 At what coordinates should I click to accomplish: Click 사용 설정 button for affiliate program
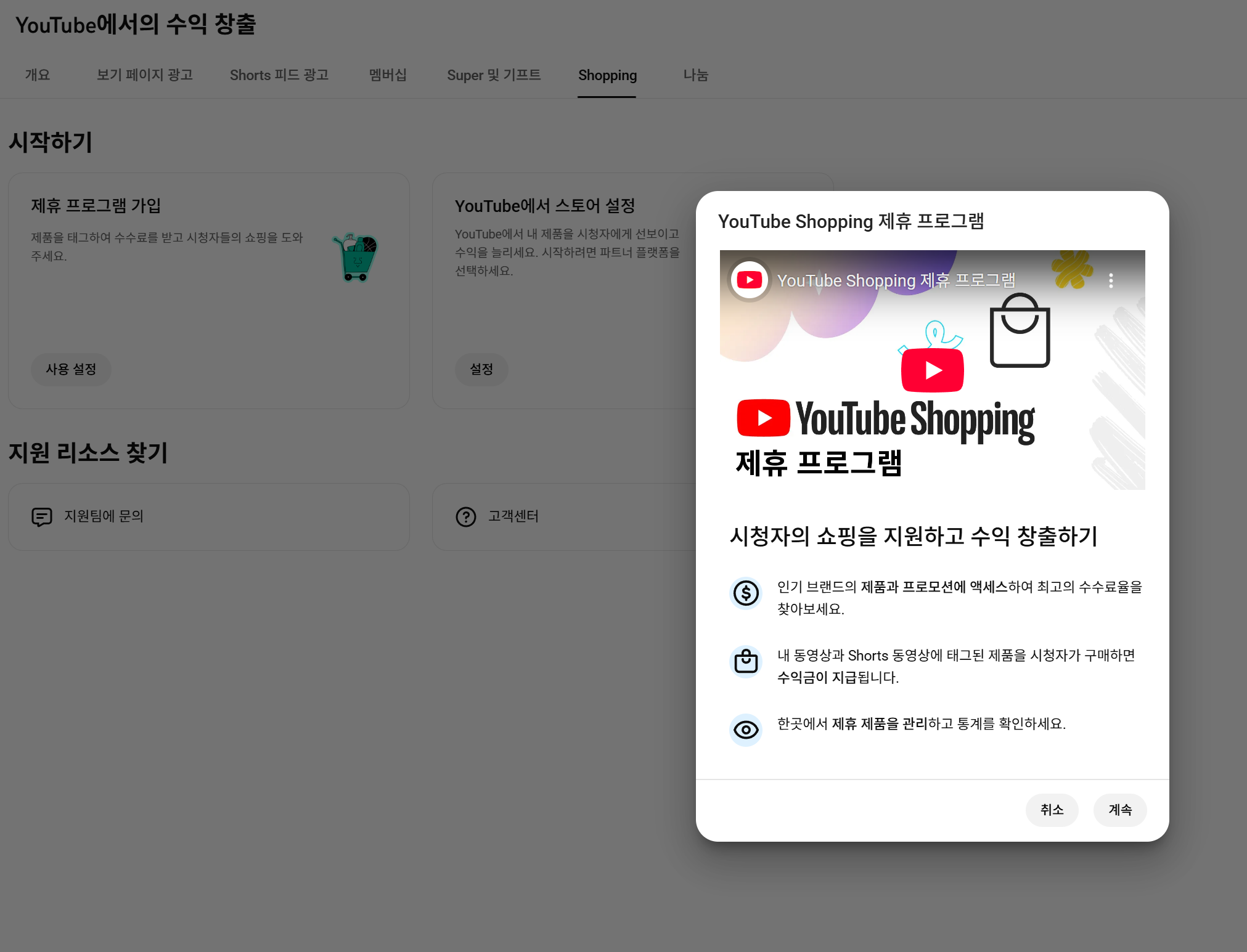pos(71,369)
